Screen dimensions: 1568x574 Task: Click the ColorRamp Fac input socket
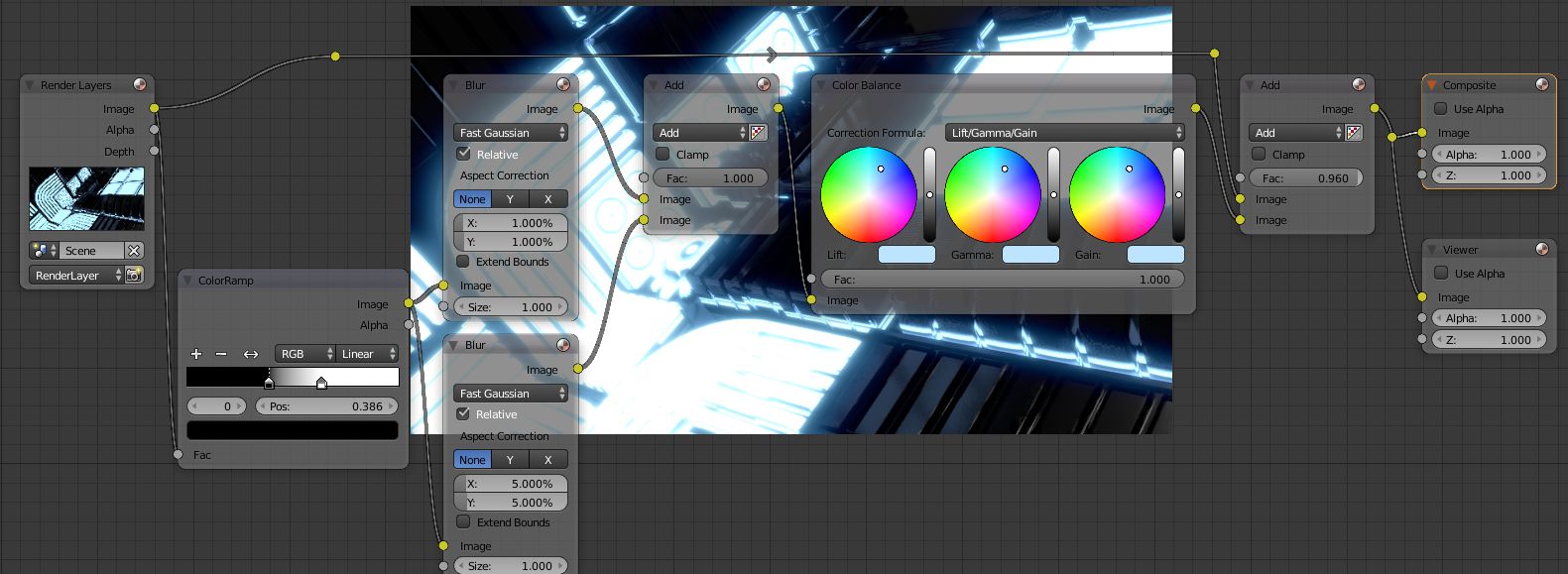point(178,454)
